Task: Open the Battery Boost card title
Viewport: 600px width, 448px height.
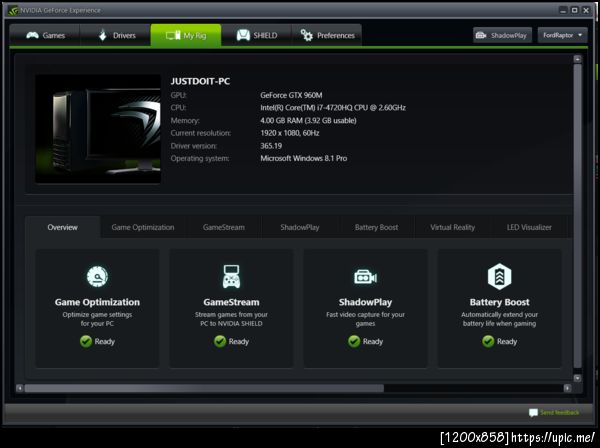Action: click(499, 302)
